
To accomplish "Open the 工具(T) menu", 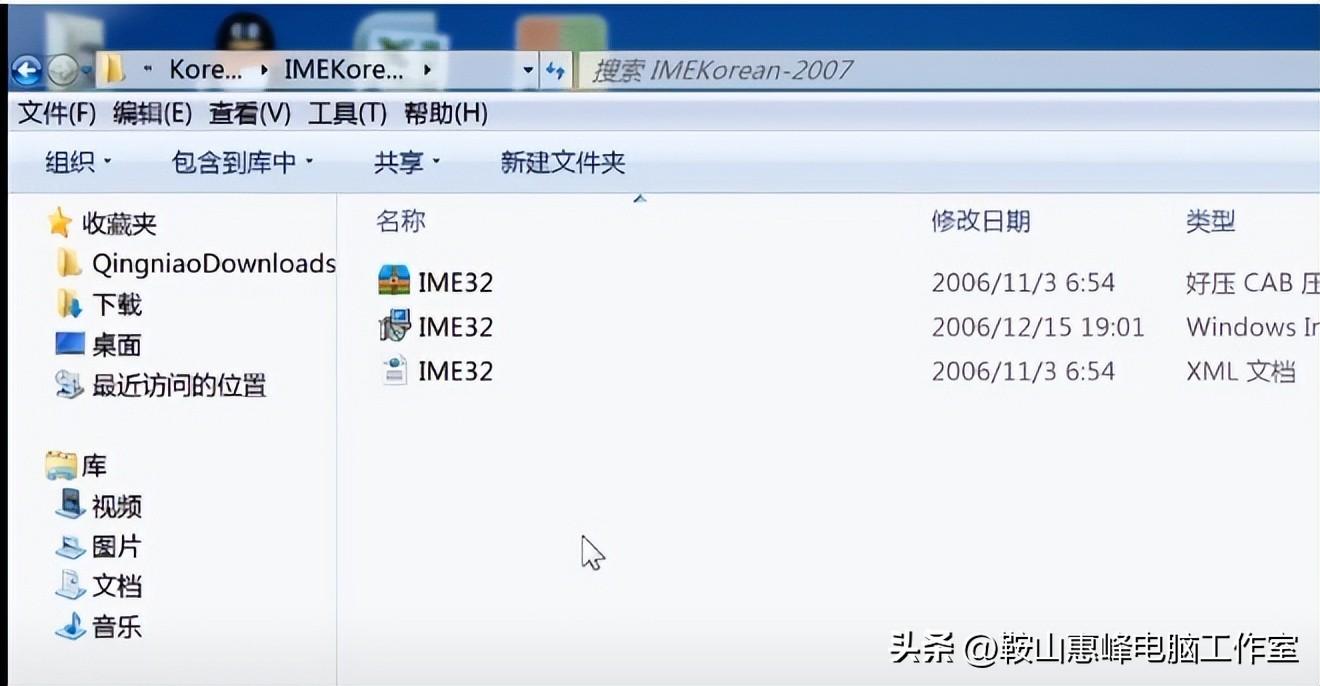I will point(347,114).
